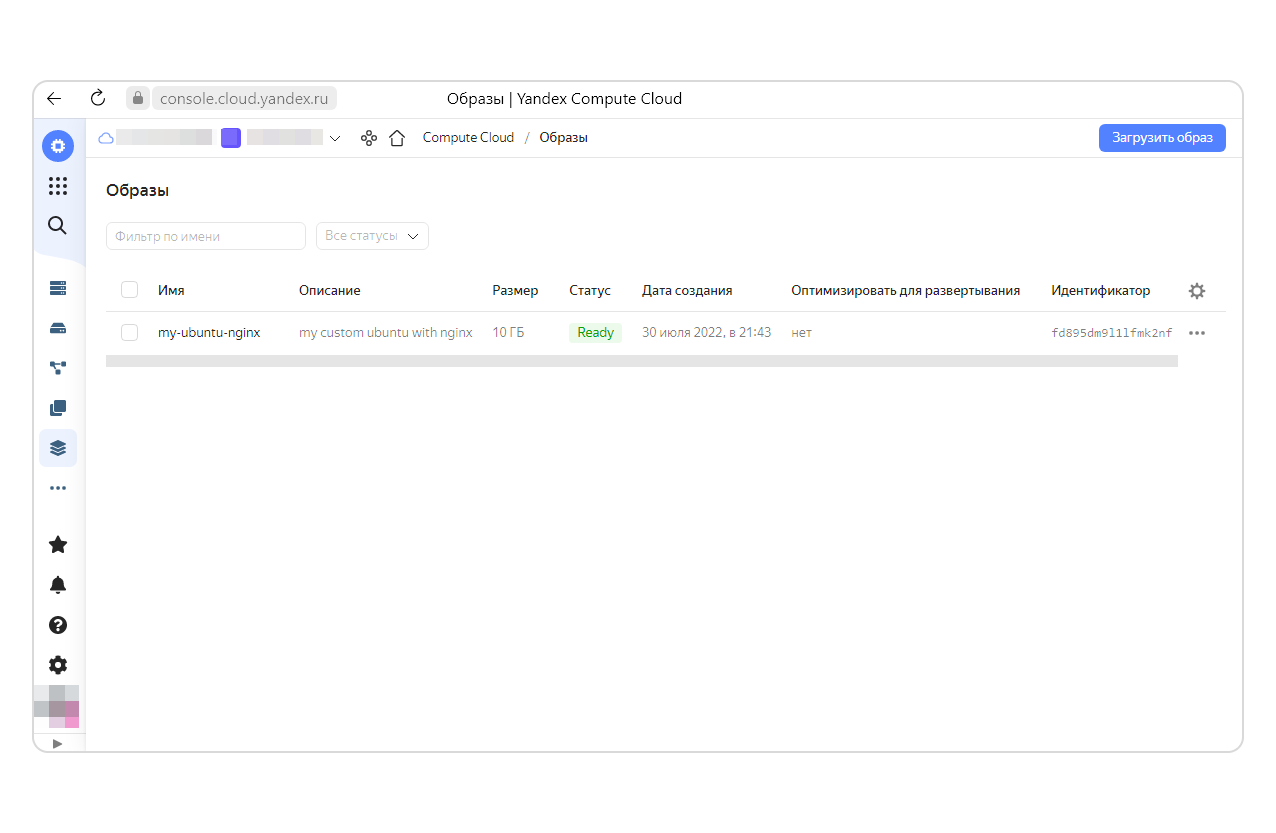Open notifications bell icon
Image resolution: width=1276 pixels, height=833 pixels.
click(58, 585)
